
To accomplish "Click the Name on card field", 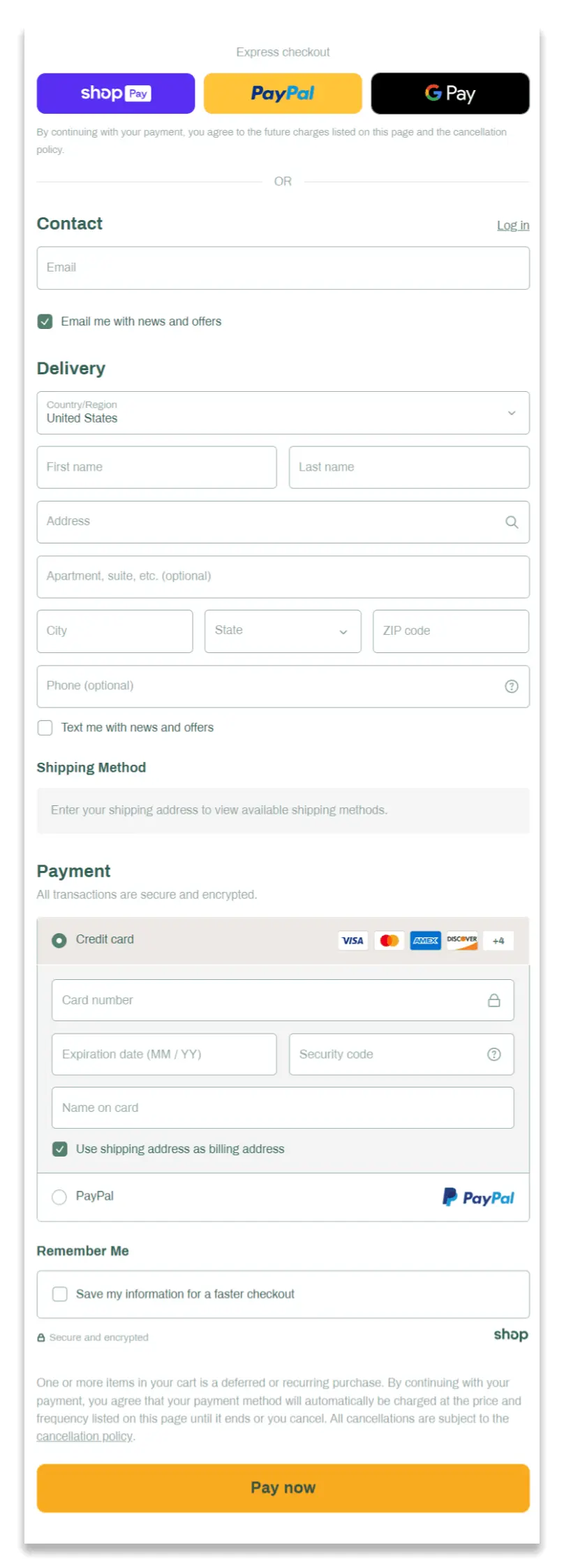I will point(283,1107).
